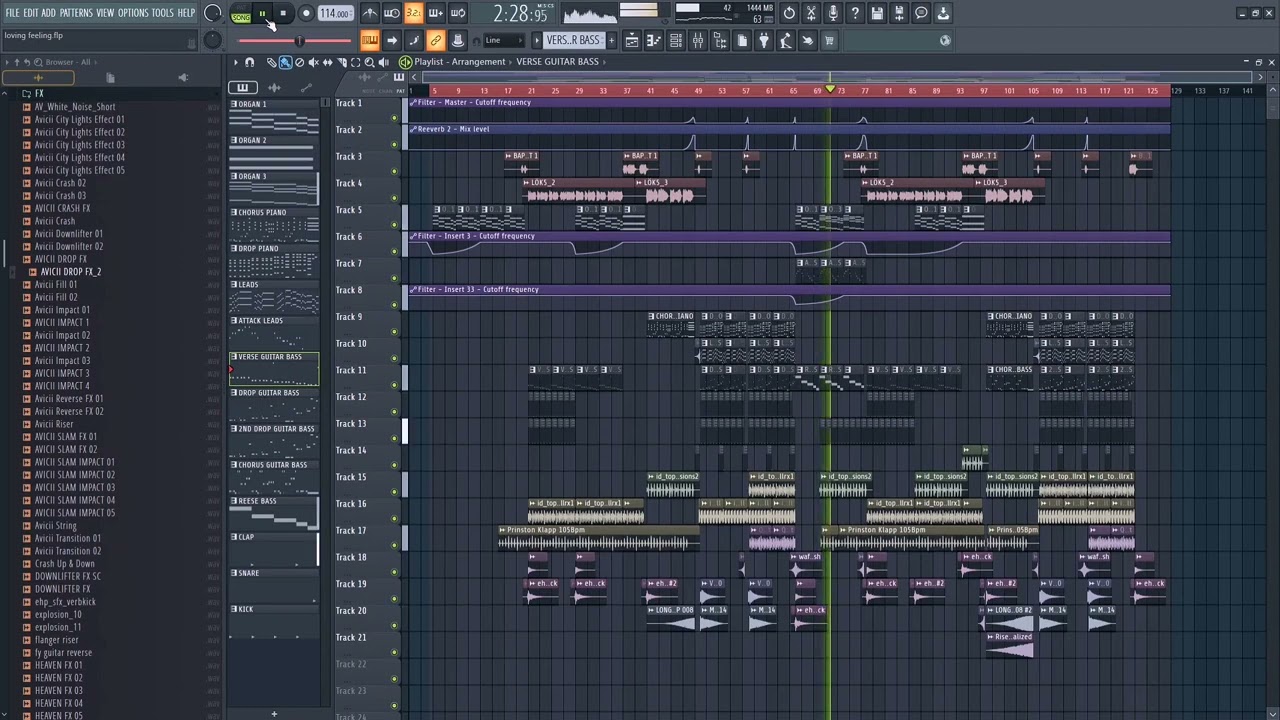Enable the countdown before recording icon
Viewport: 1280px width, 720px height.
pyautogui.click(x=414, y=13)
